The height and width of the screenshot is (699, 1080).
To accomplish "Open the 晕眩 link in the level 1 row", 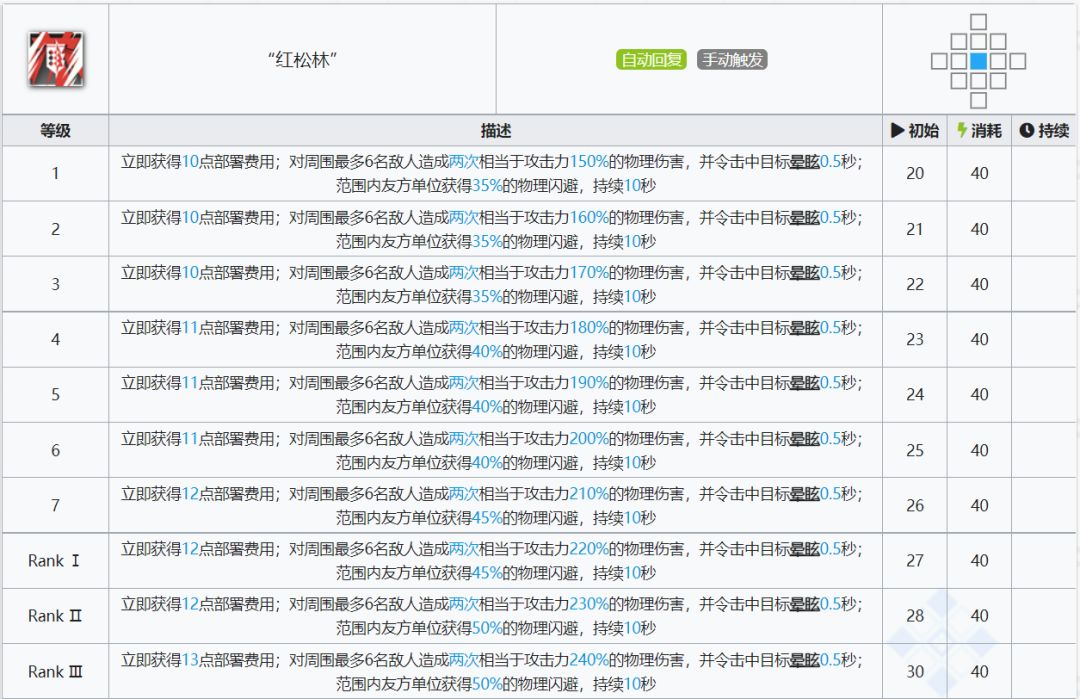I will [804, 161].
